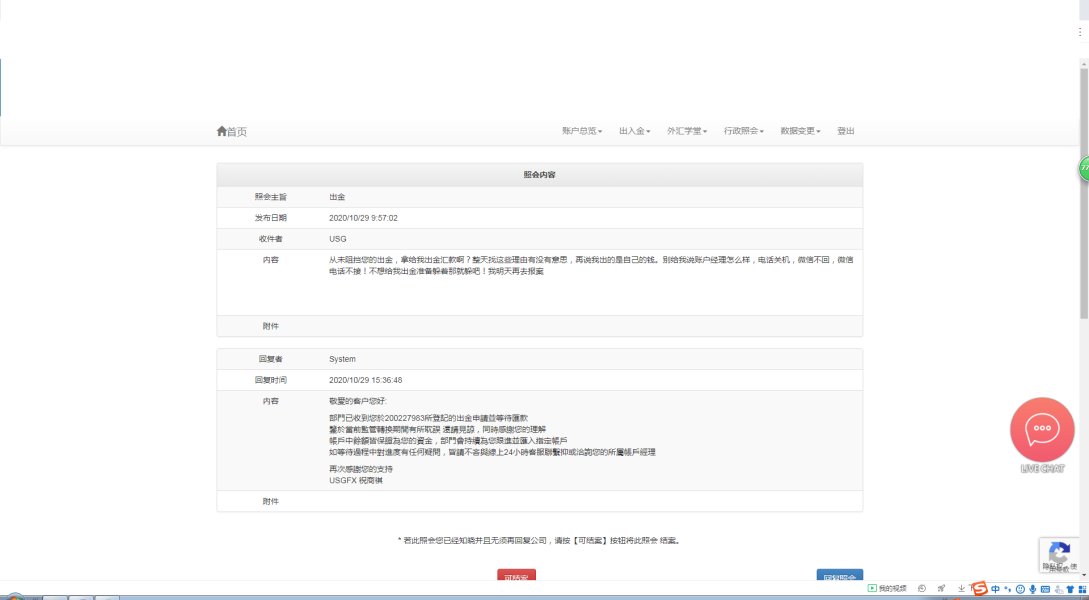This screenshot has width=1089, height=600.
Task: Expand the 账户总览 dropdown menu
Action: point(581,131)
